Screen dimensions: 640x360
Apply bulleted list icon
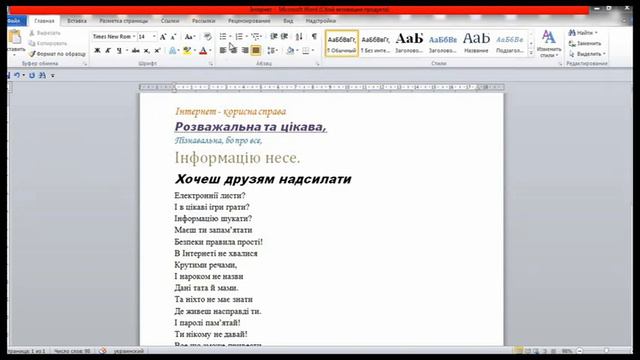click(x=223, y=37)
